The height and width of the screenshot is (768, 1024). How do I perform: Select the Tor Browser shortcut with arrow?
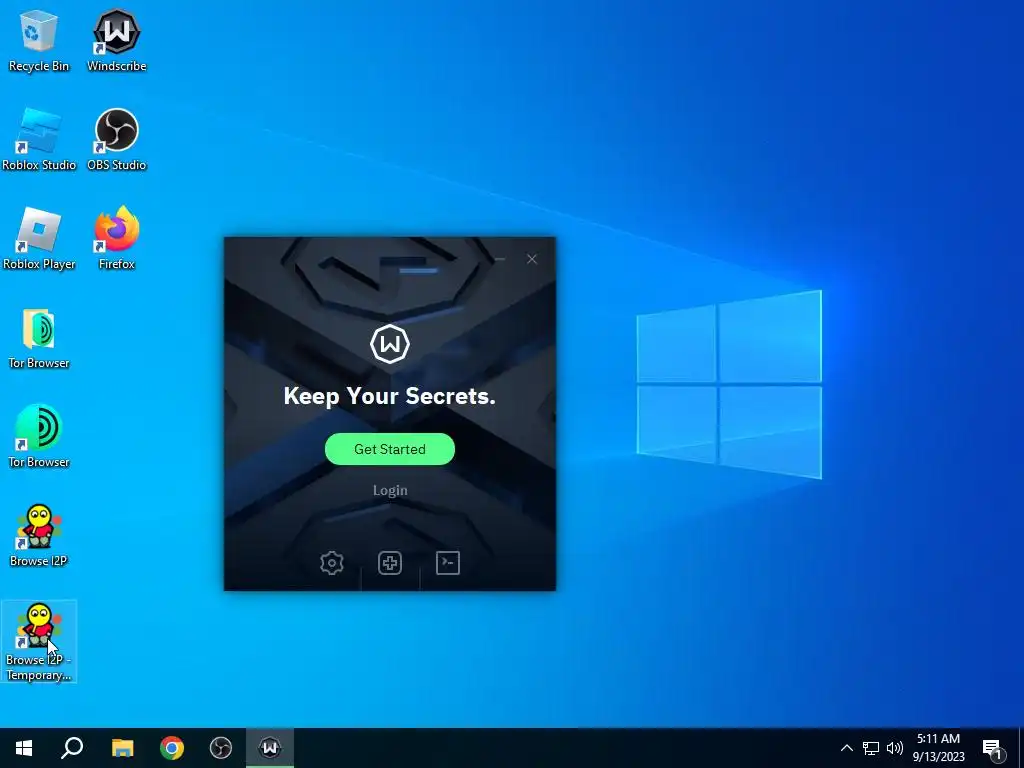click(x=39, y=437)
